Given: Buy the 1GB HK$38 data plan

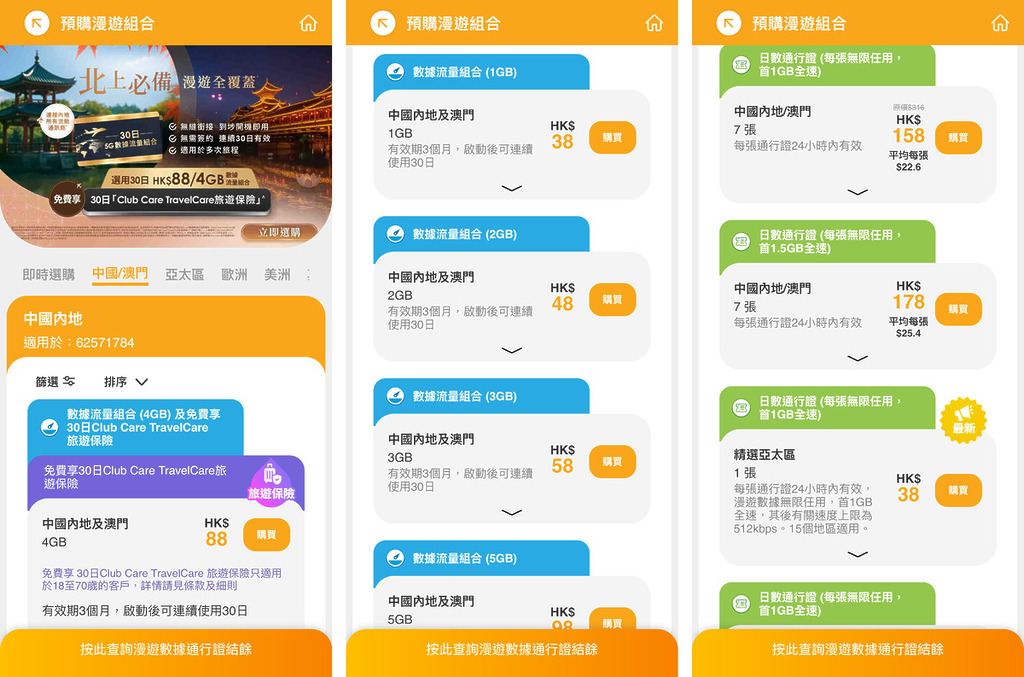Looking at the screenshot, I should click(612, 138).
